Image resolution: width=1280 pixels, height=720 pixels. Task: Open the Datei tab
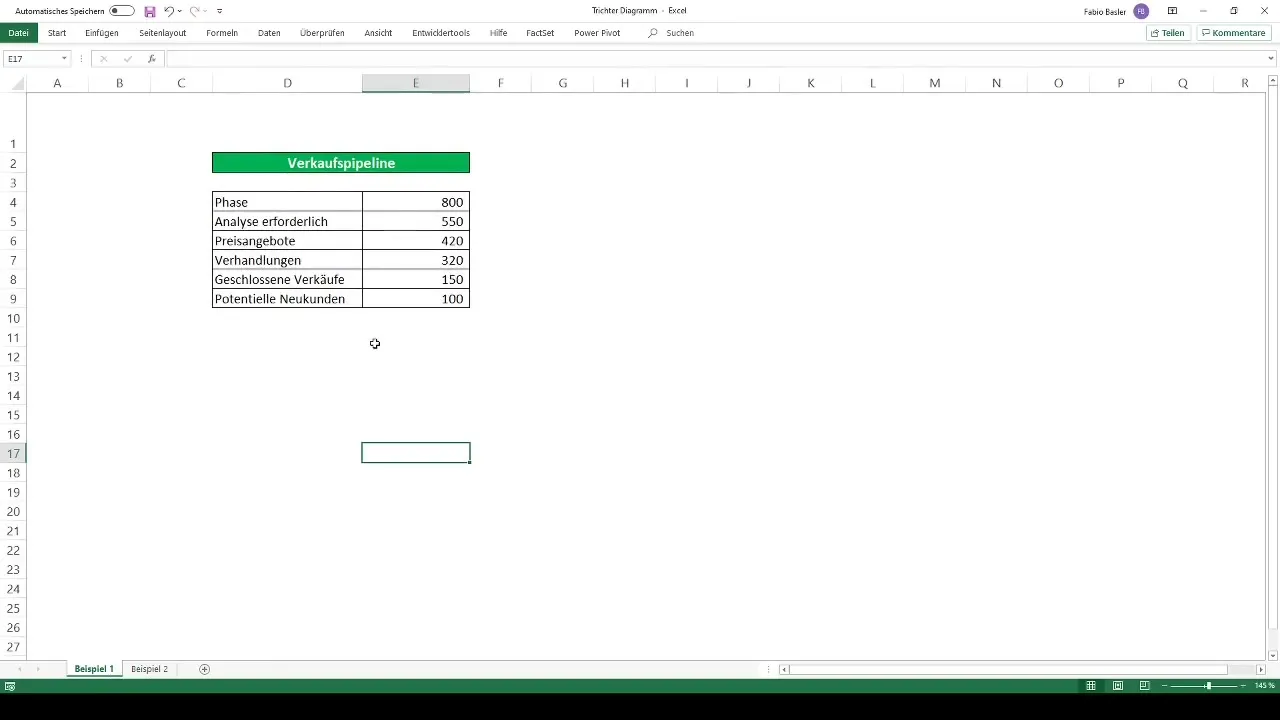18,33
